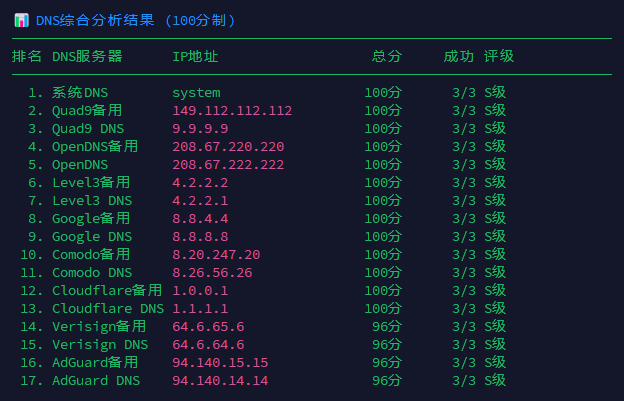Select the "Quad9 DNS" server name
Viewport: 624px width, 401px height.
click(x=88, y=129)
